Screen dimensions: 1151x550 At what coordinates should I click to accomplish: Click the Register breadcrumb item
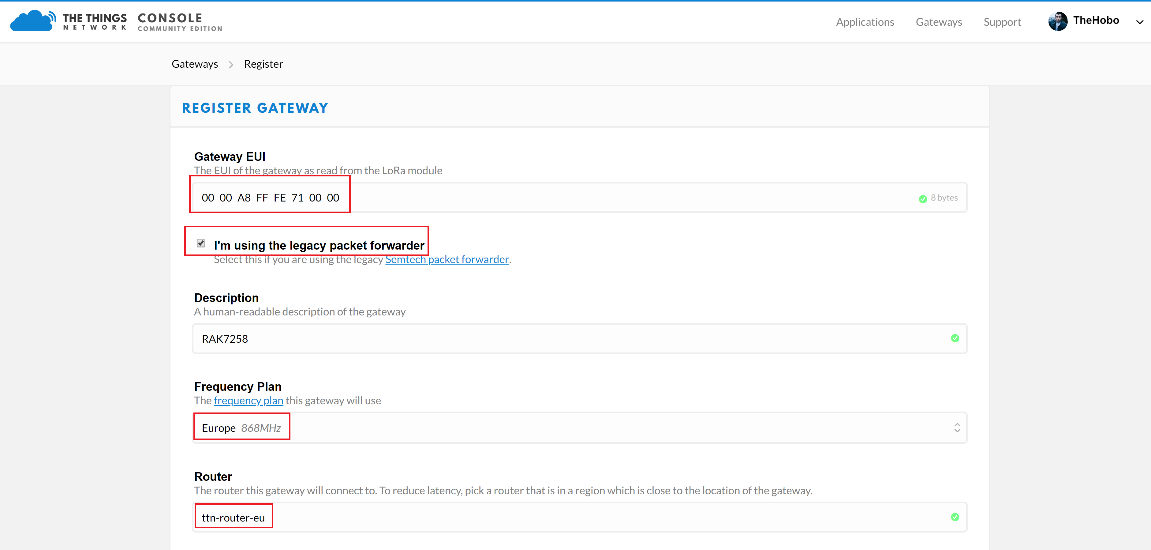point(264,64)
